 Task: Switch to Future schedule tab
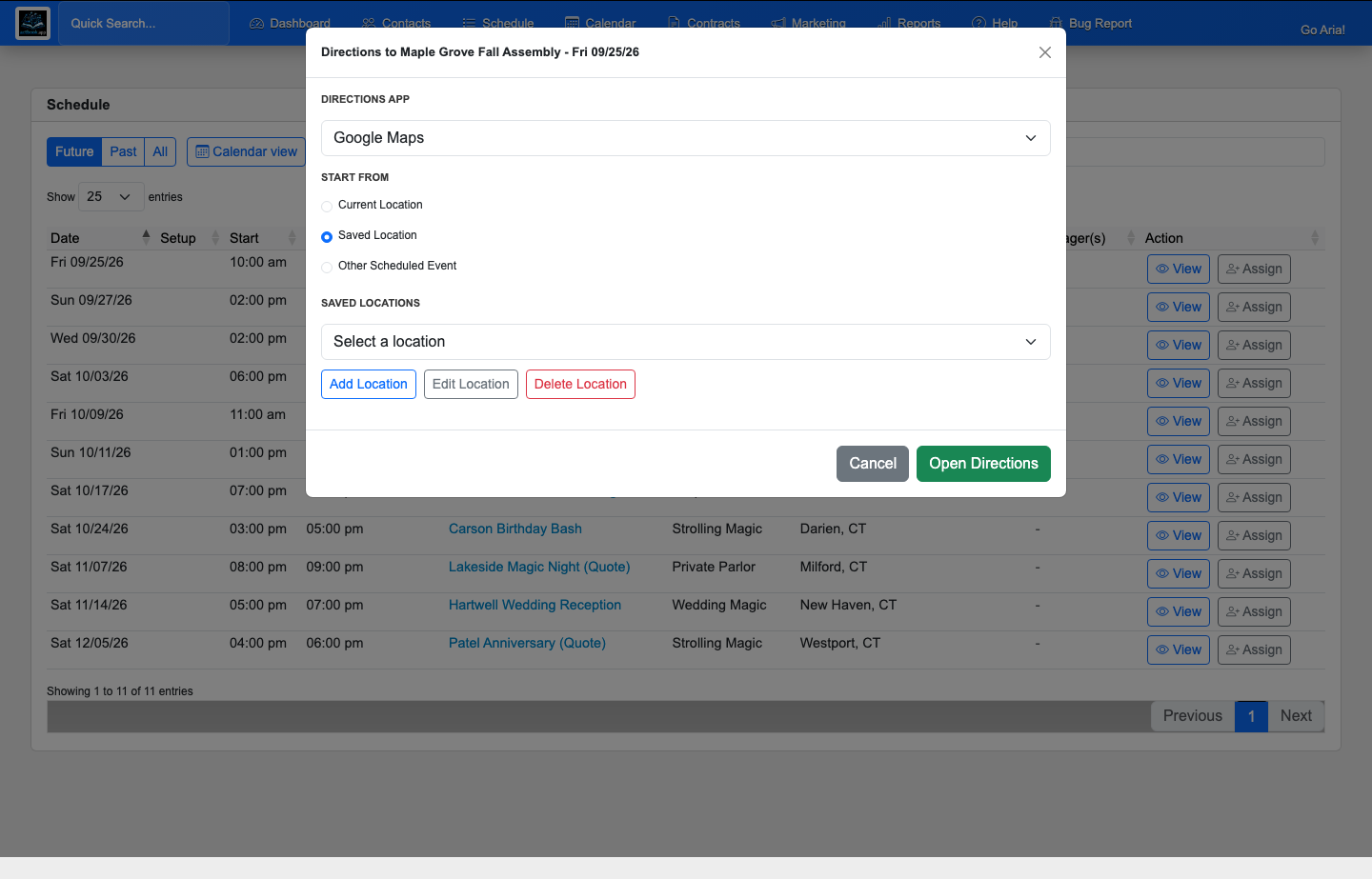74,151
